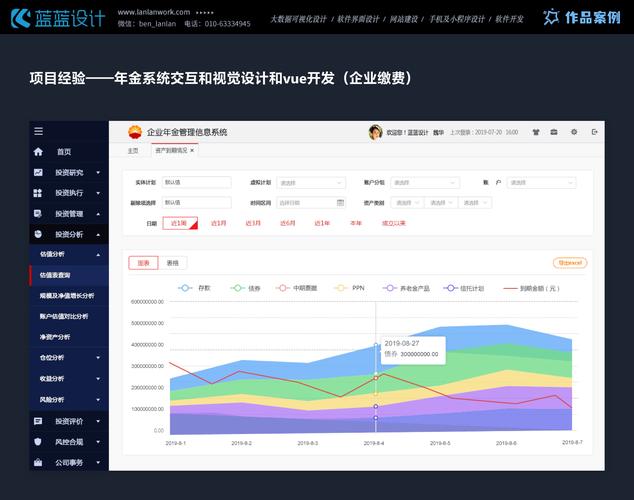Click the 风控合规 shield icon
This screenshot has height=500, width=634.
(38, 442)
